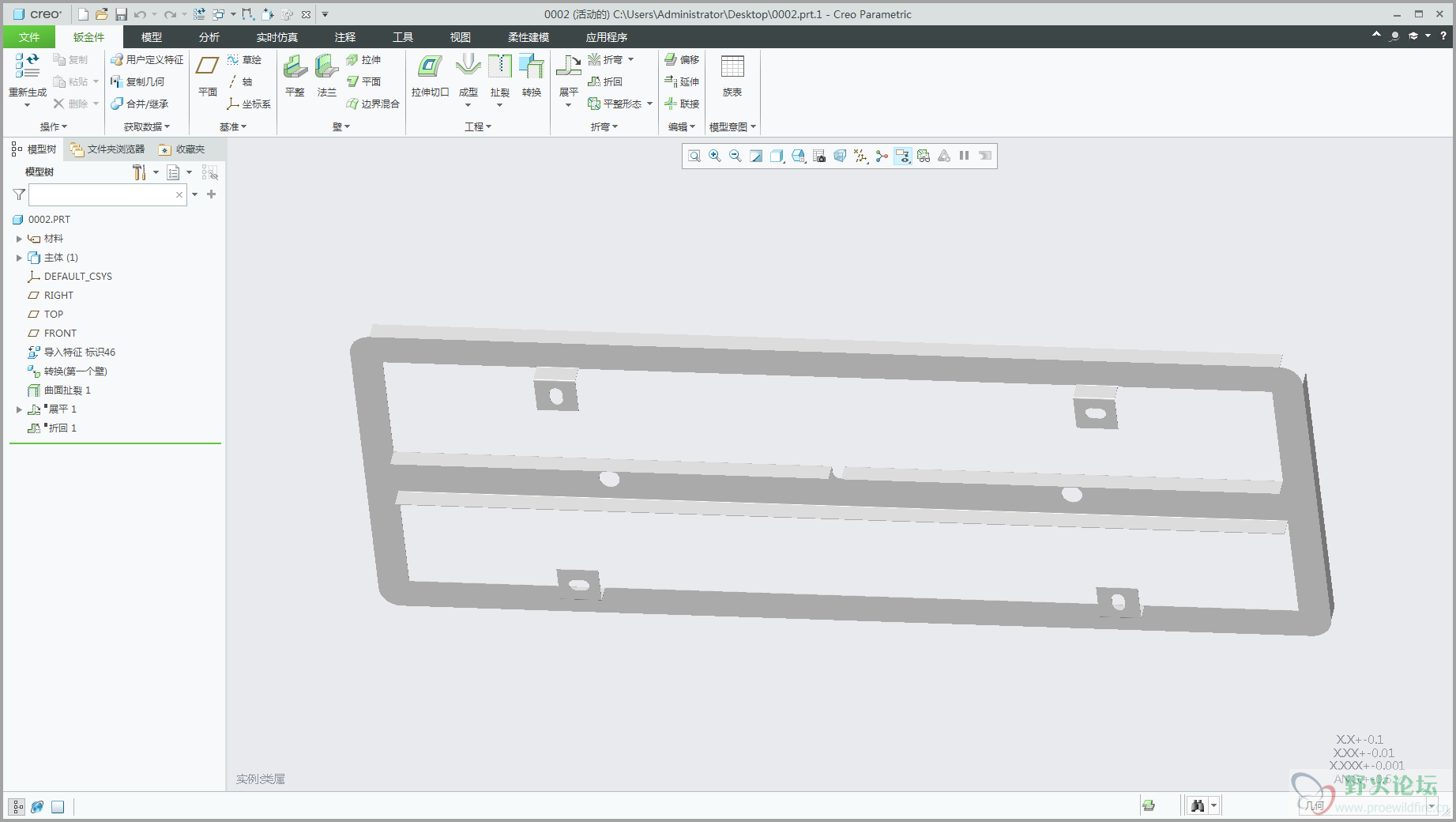Toggle the simulation pause icon in graphics toolbar

965,156
